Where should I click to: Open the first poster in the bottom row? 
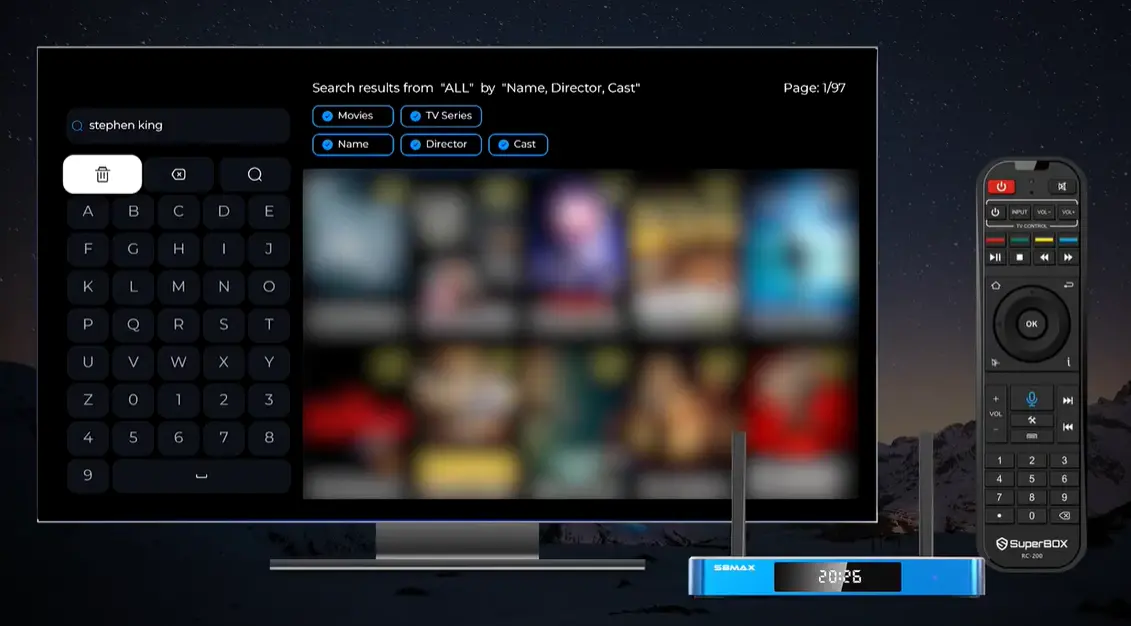[x=354, y=422]
